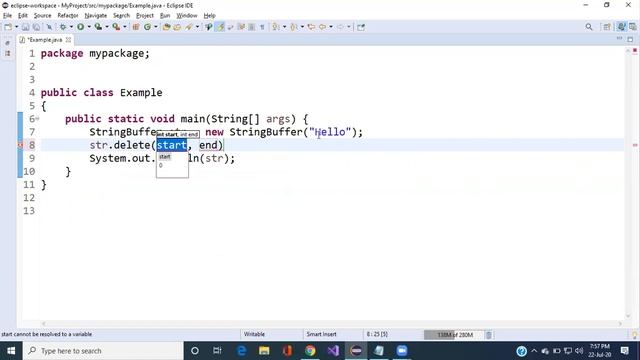The image size is (640, 360).
Task: Toggle Block Selection Mode icon
Action: point(252,27)
